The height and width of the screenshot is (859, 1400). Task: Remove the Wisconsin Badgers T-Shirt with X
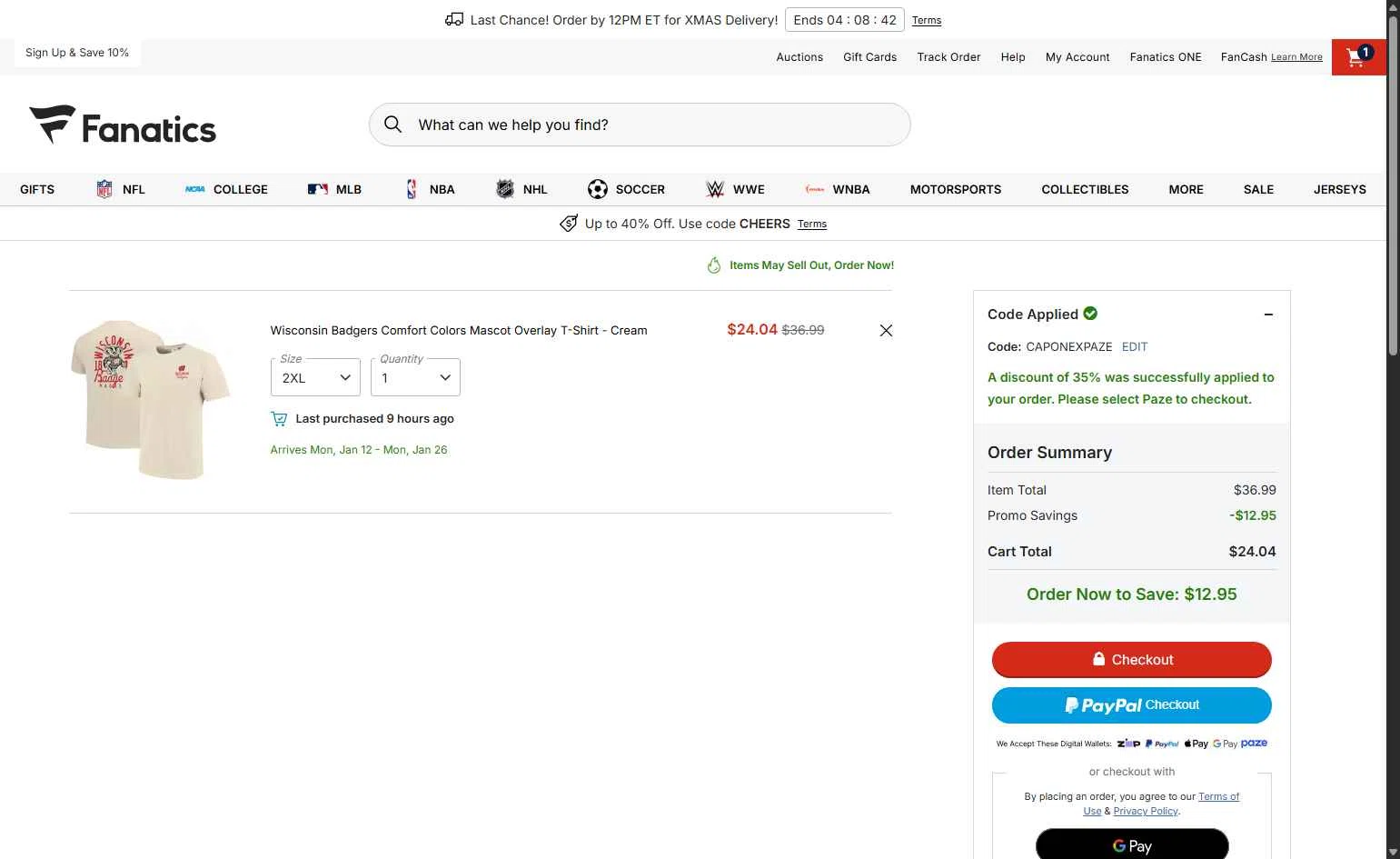pyautogui.click(x=886, y=331)
